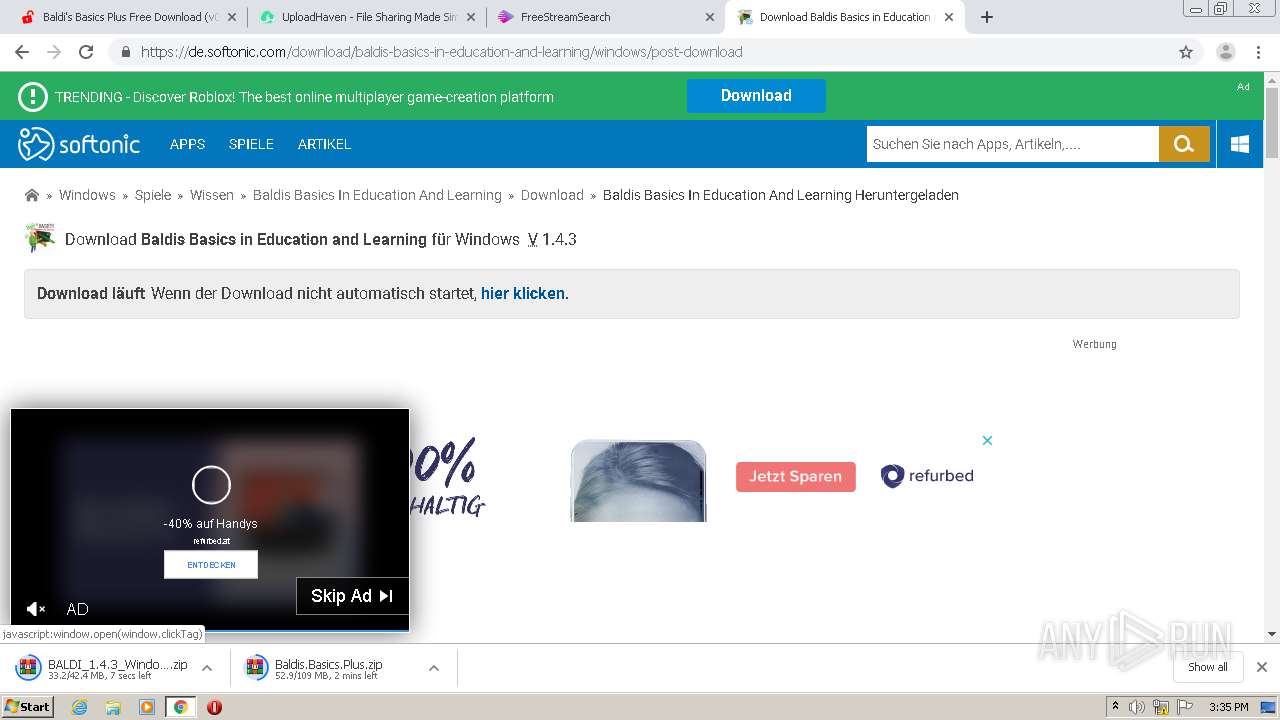Click the home icon in breadcrumb
This screenshot has height=720, width=1280.
(x=32, y=195)
